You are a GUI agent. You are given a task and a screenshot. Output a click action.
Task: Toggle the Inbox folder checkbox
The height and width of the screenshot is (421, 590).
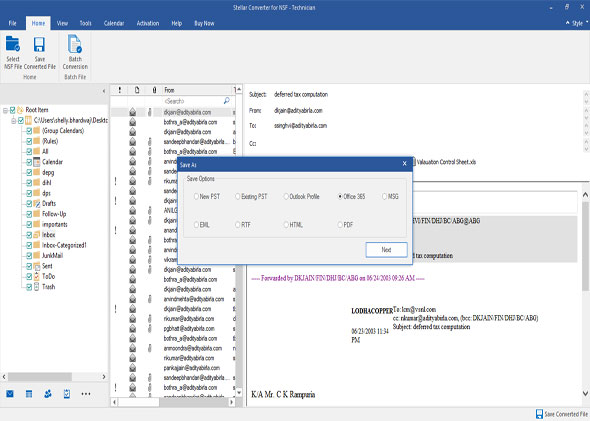click(x=29, y=235)
